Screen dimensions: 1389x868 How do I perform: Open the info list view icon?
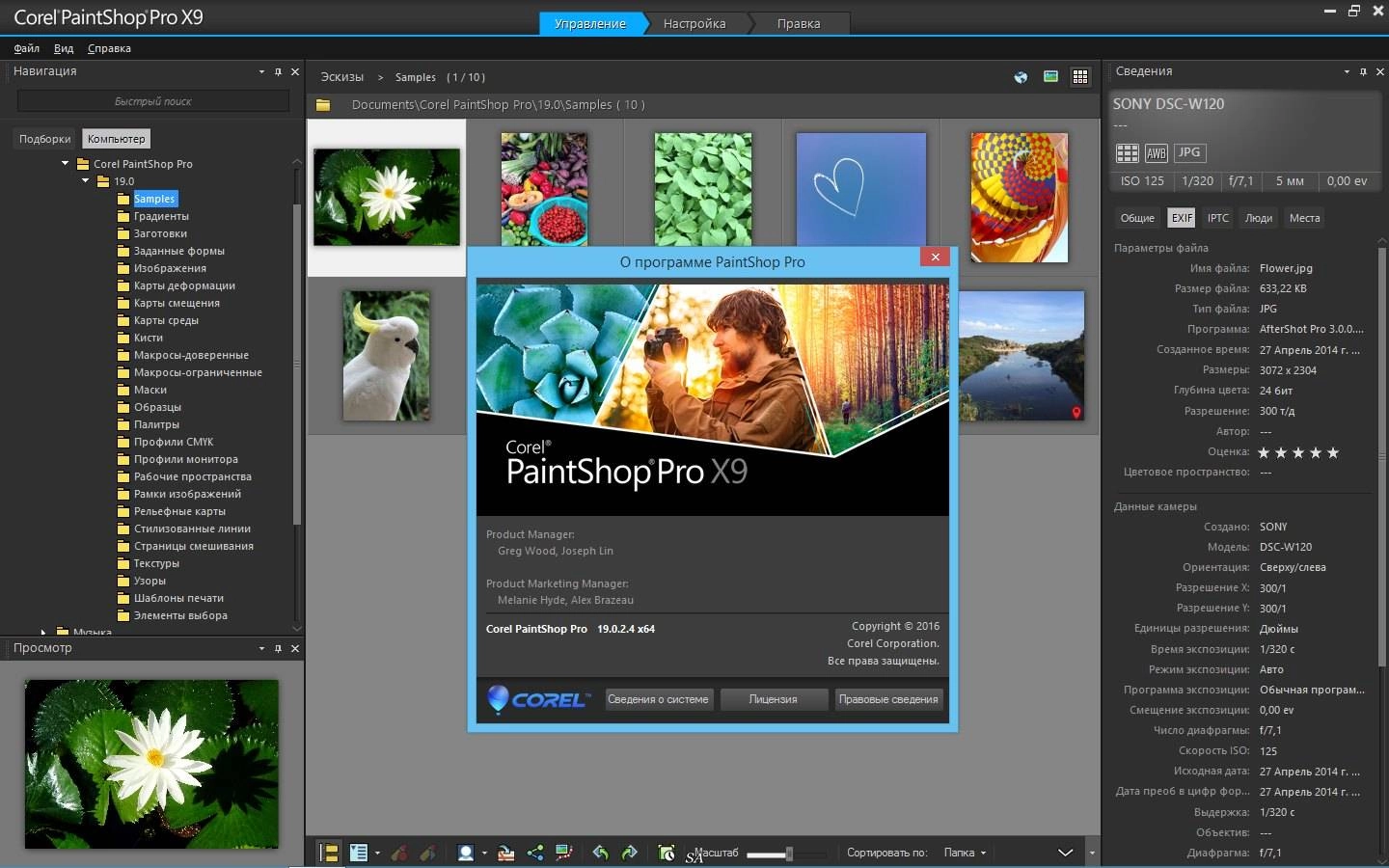pos(359,853)
